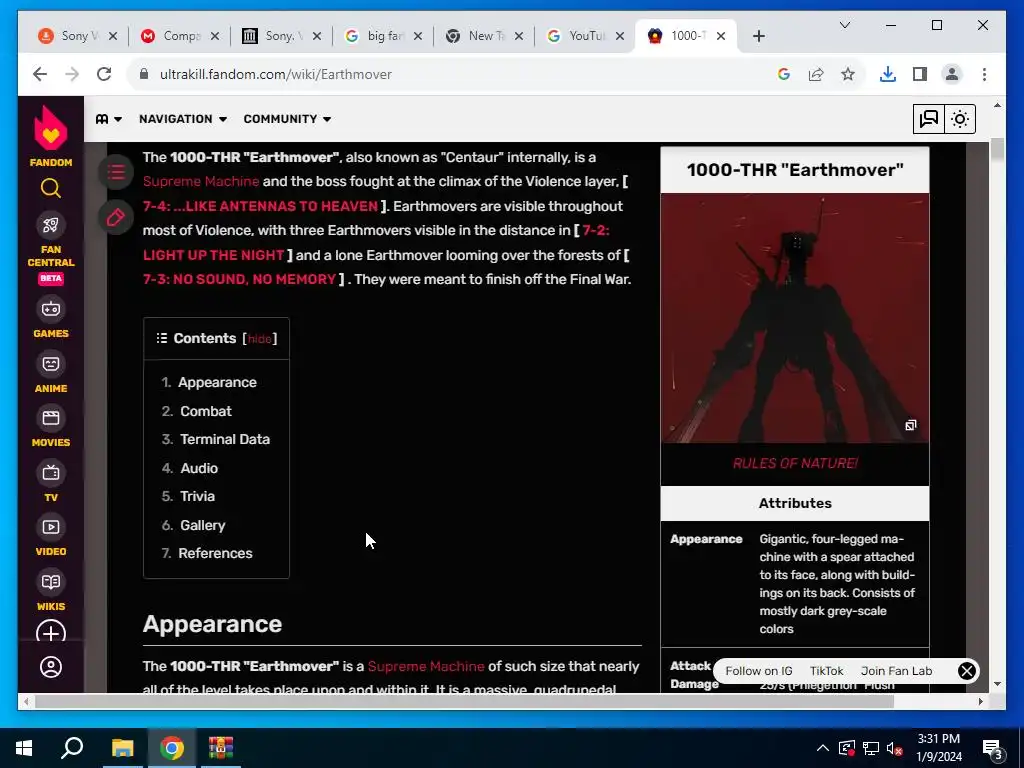Viewport: 1024px width, 768px height.
Task: Click the Earthmover infobox image
Action: click(x=795, y=318)
